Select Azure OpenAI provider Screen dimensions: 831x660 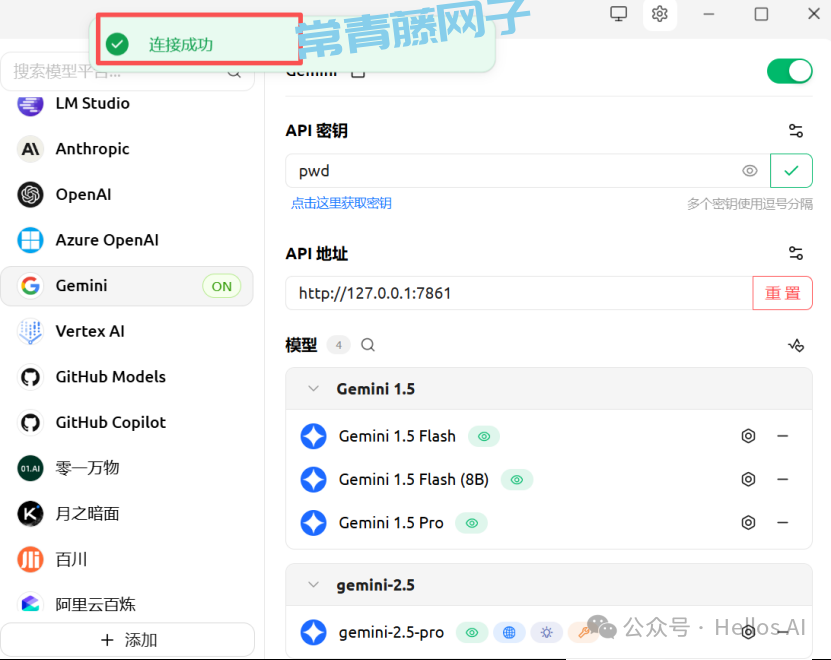107,240
